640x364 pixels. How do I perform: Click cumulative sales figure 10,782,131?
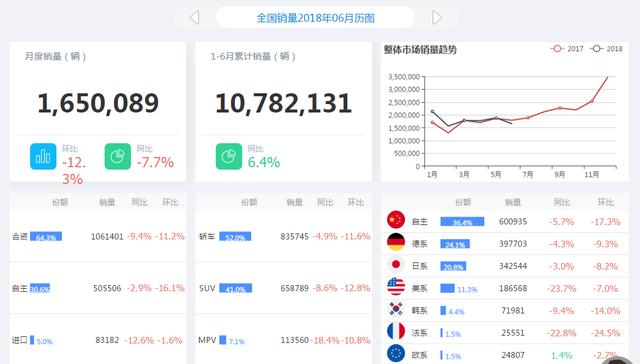283,103
